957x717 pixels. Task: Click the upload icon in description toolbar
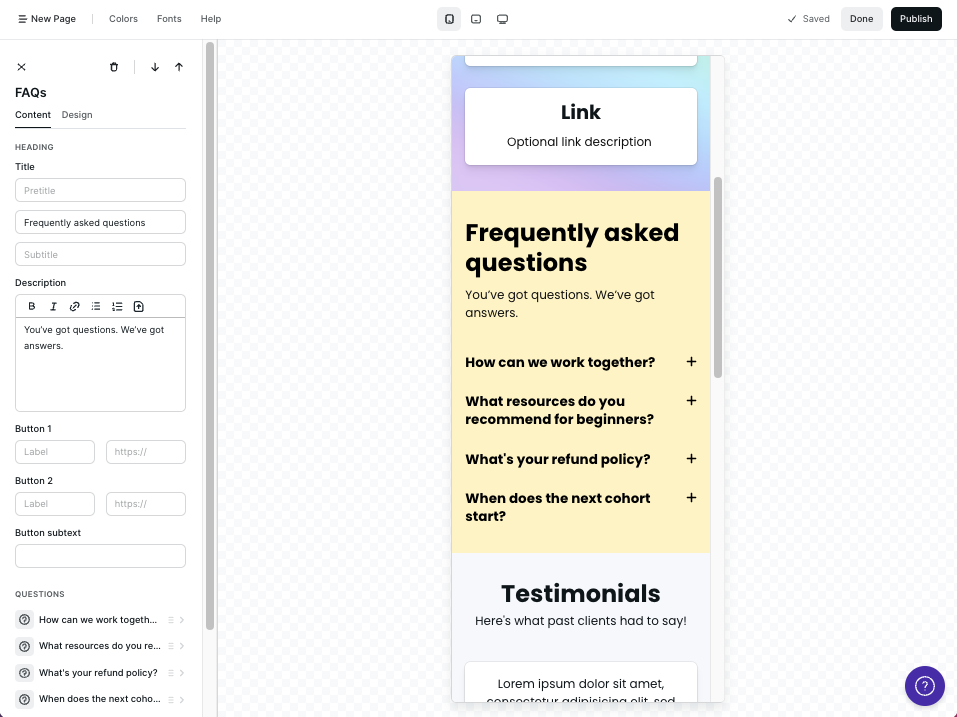click(x=139, y=306)
